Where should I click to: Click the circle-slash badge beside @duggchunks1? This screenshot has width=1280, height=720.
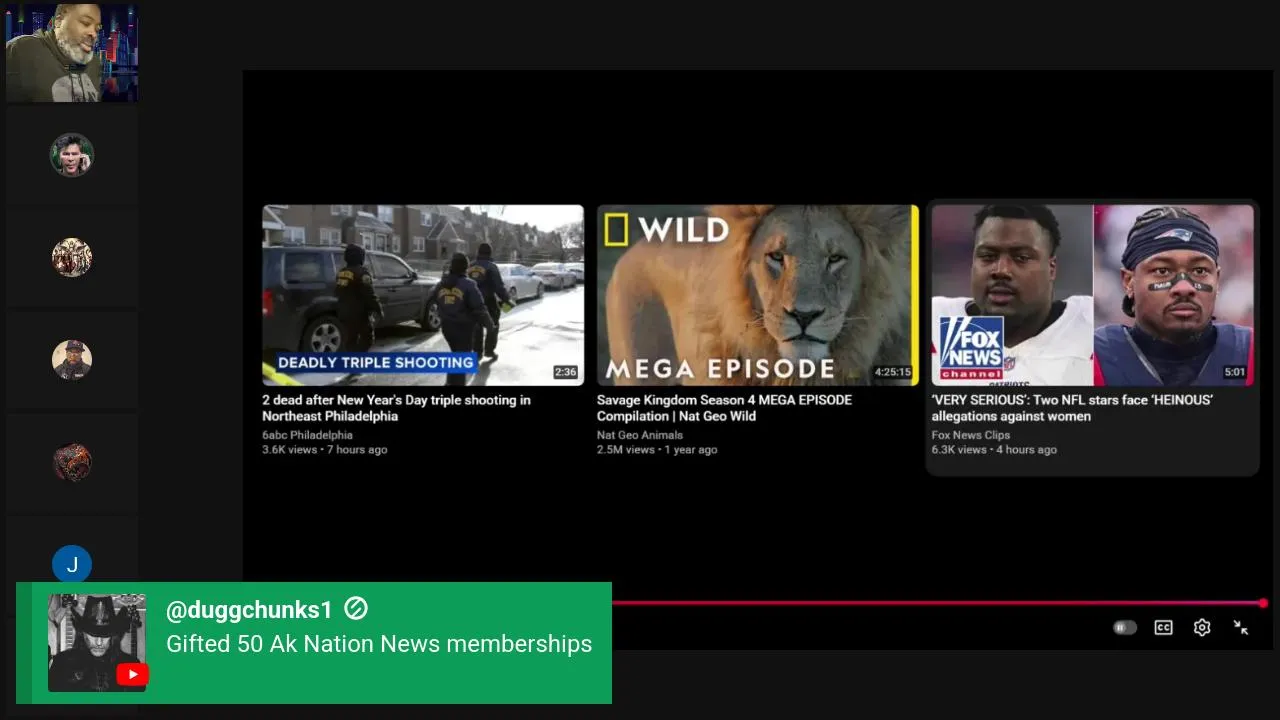(356, 609)
